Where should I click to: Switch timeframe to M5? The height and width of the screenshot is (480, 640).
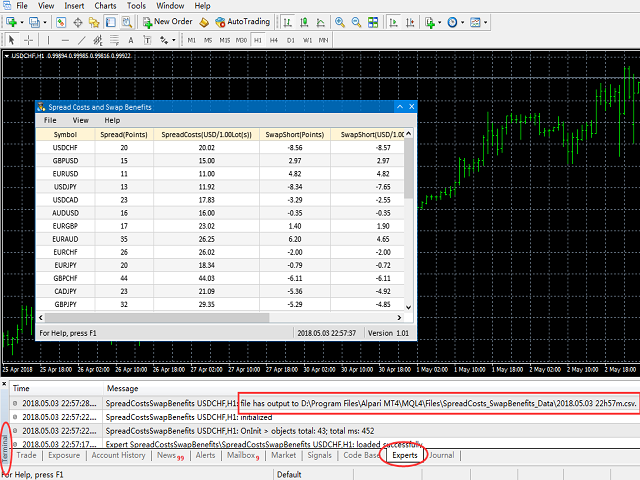point(208,40)
